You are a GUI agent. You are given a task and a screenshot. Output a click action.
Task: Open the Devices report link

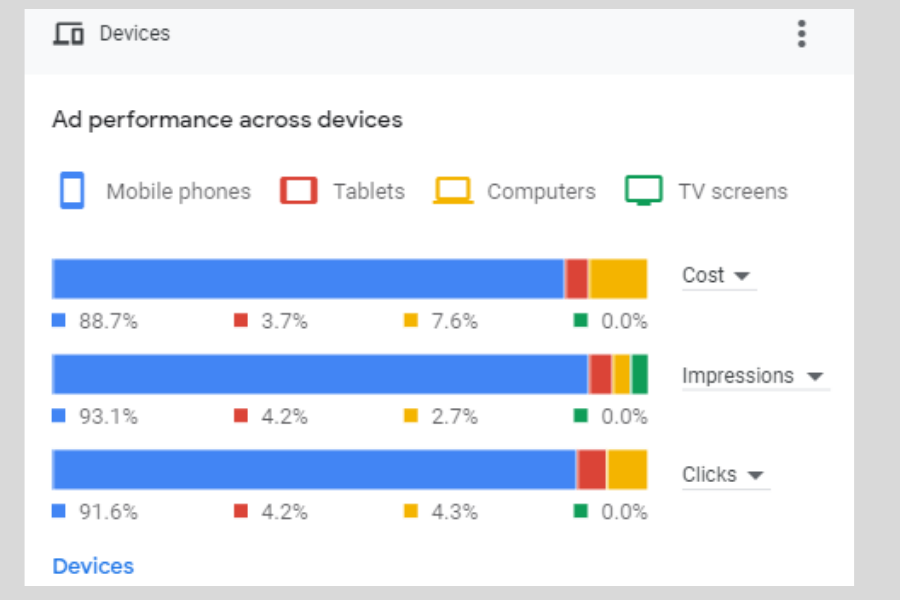point(92,566)
